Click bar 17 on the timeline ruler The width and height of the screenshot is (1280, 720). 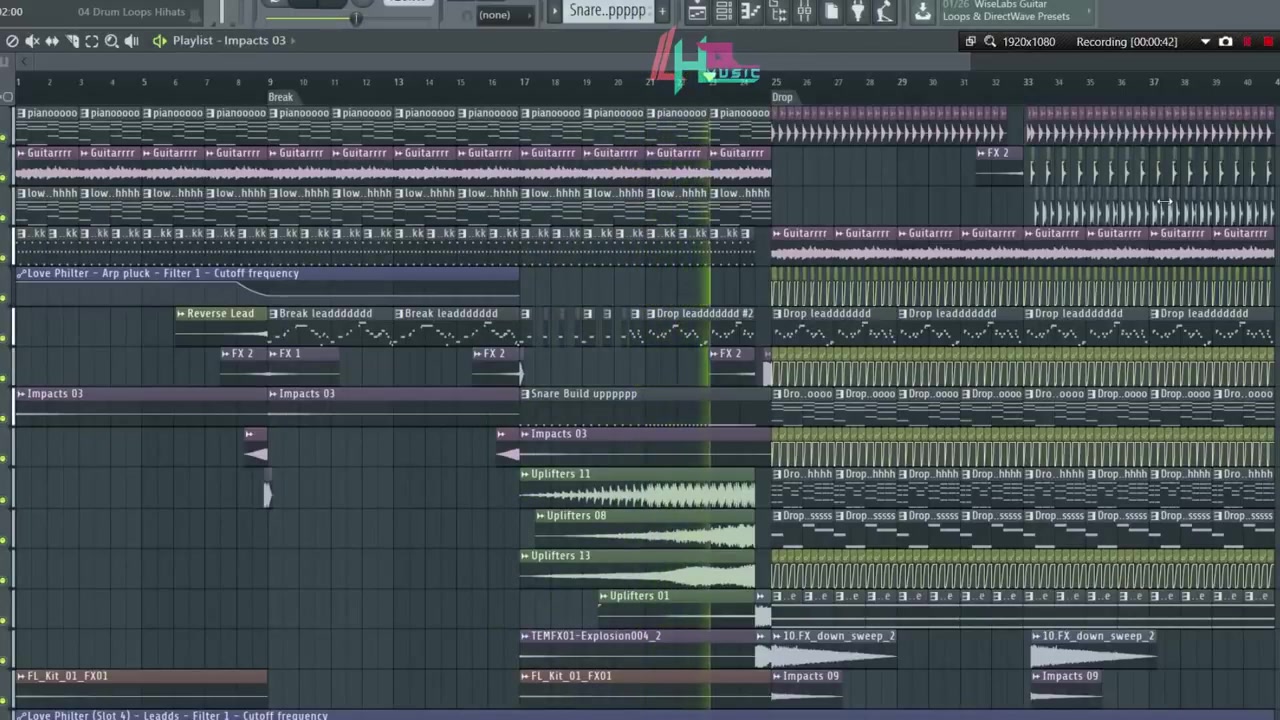(x=524, y=82)
